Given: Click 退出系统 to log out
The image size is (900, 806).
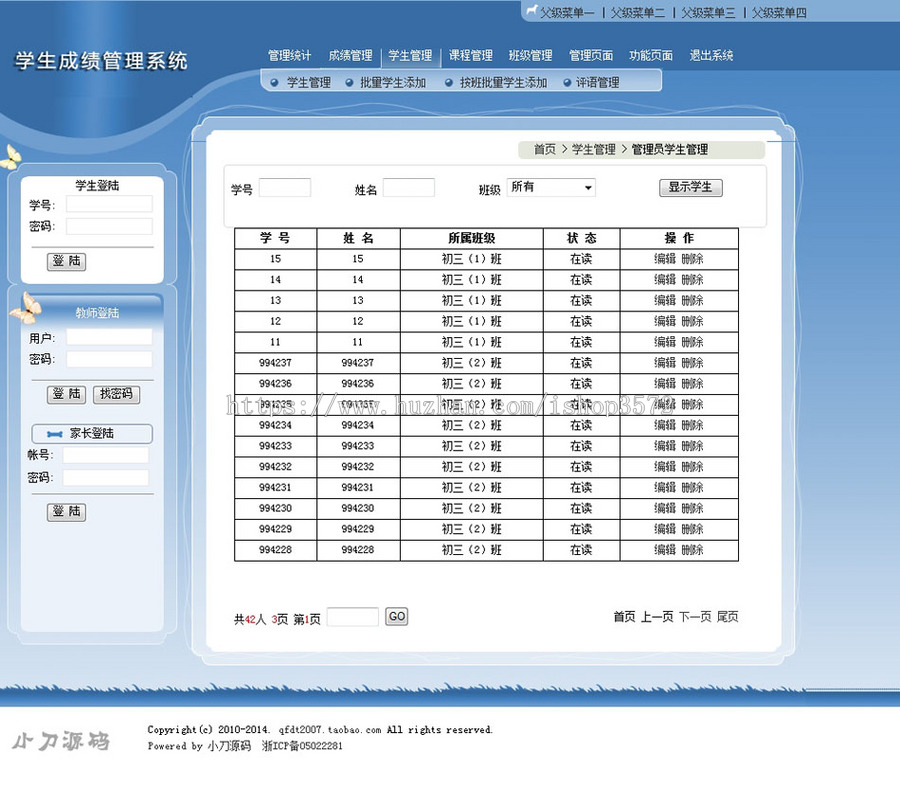Looking at the screenshot, I should click(x=711, y=56).
